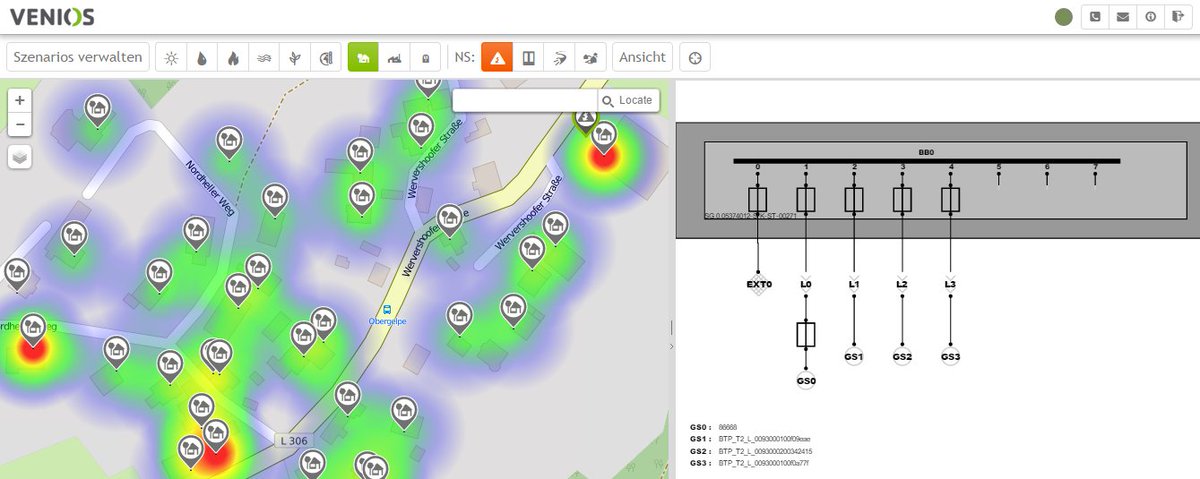
Task: Click the green status indicator circle
Action: (1064, 17)
